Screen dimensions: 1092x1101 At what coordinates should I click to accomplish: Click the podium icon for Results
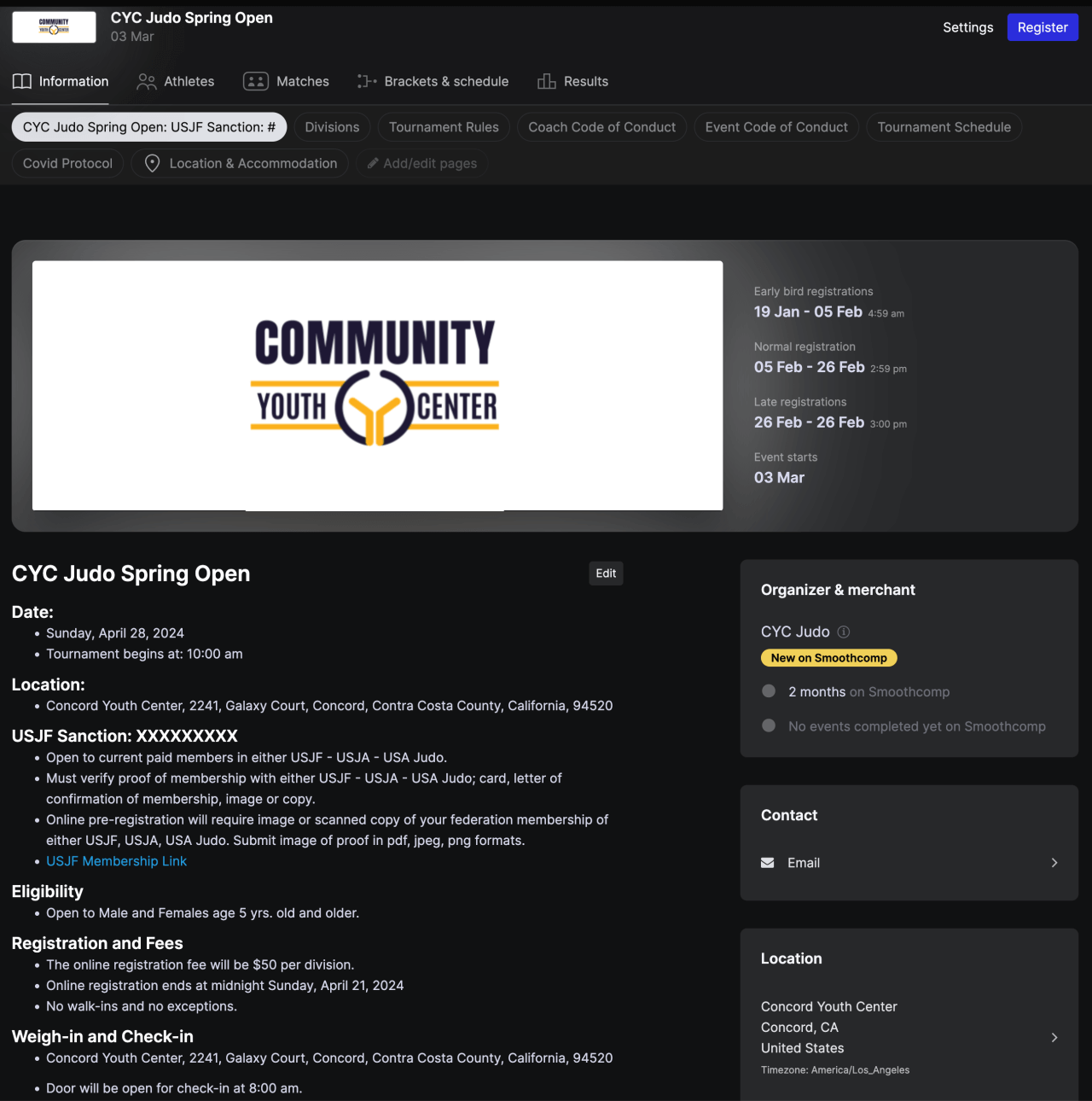pos(547,82)
